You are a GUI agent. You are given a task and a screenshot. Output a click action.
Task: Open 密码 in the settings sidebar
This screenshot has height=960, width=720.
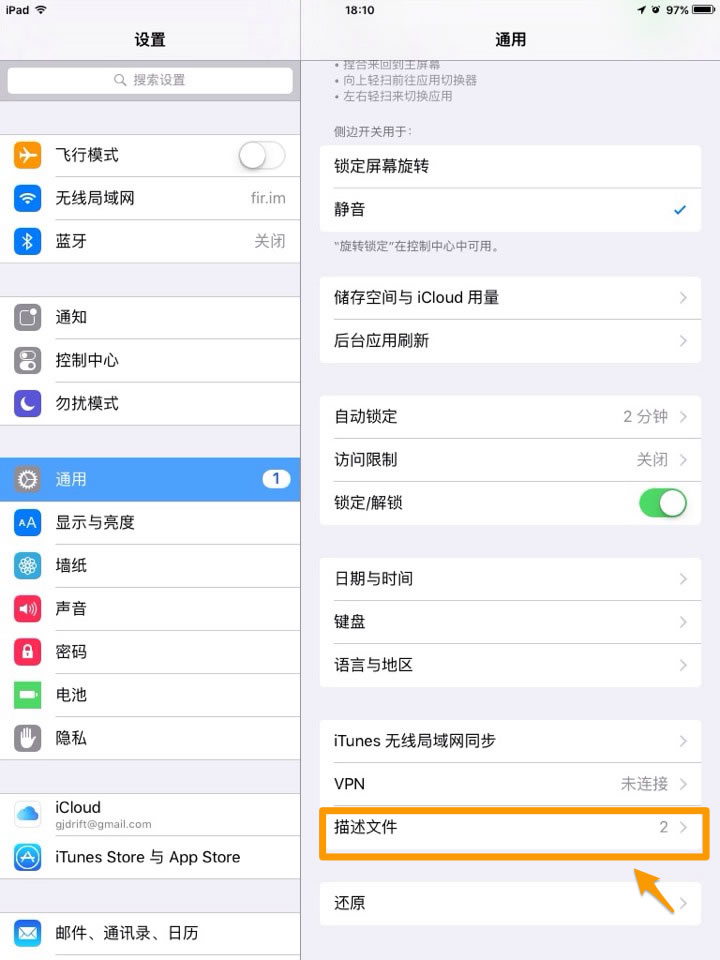150,652
